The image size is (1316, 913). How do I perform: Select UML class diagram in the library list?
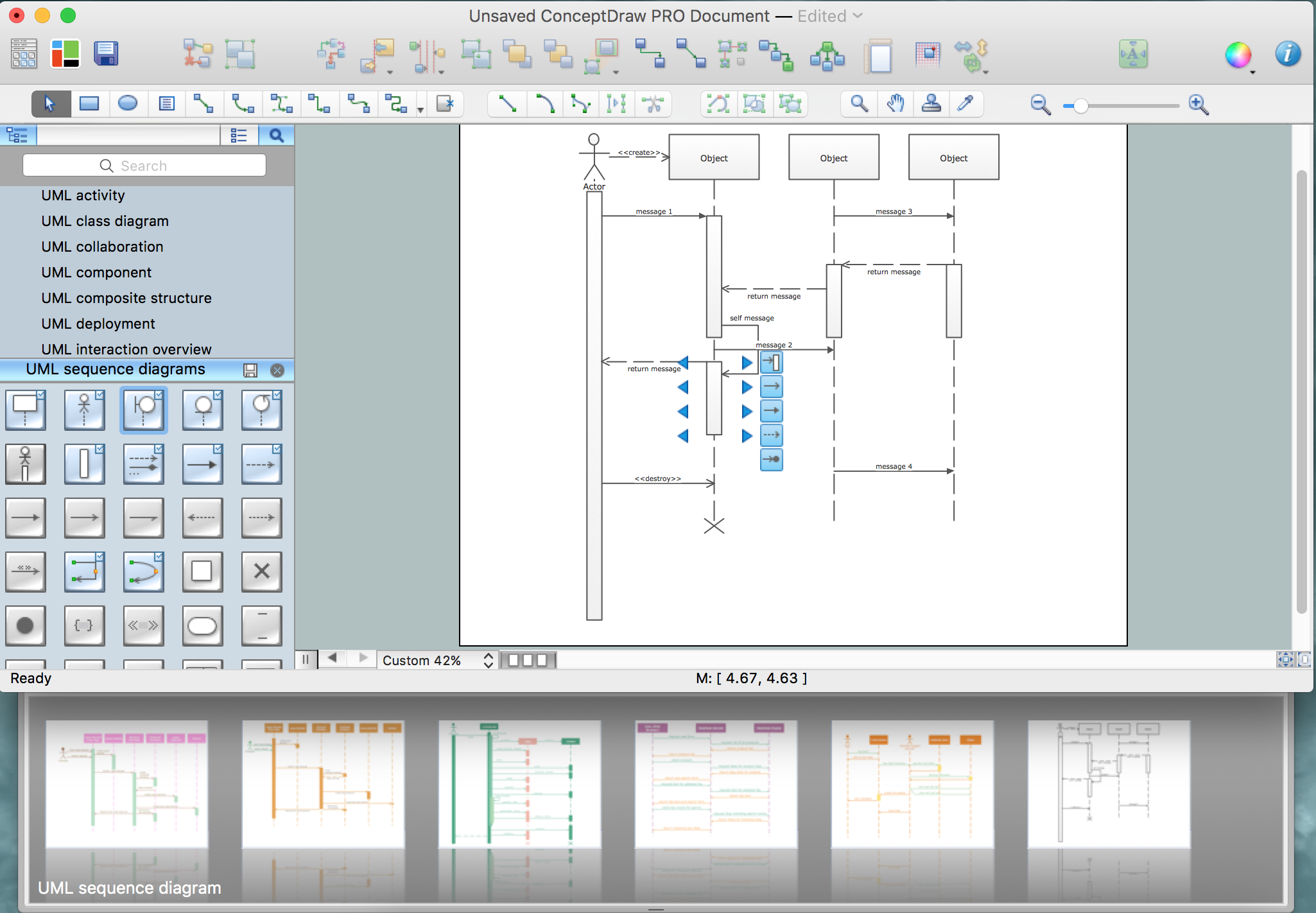pos(105,221)
